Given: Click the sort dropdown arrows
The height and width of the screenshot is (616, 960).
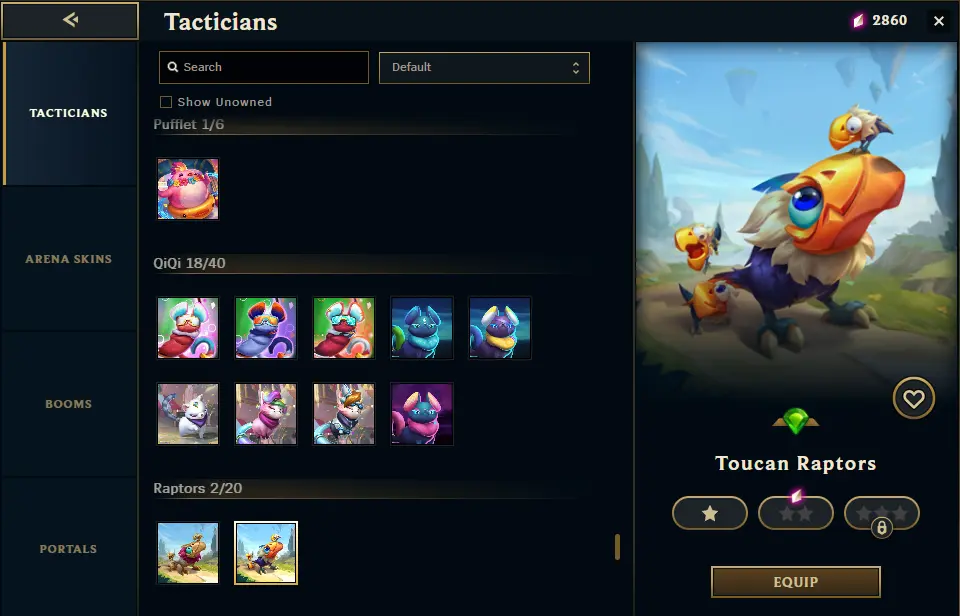Looking at the screenshot, I should [576, 67].
